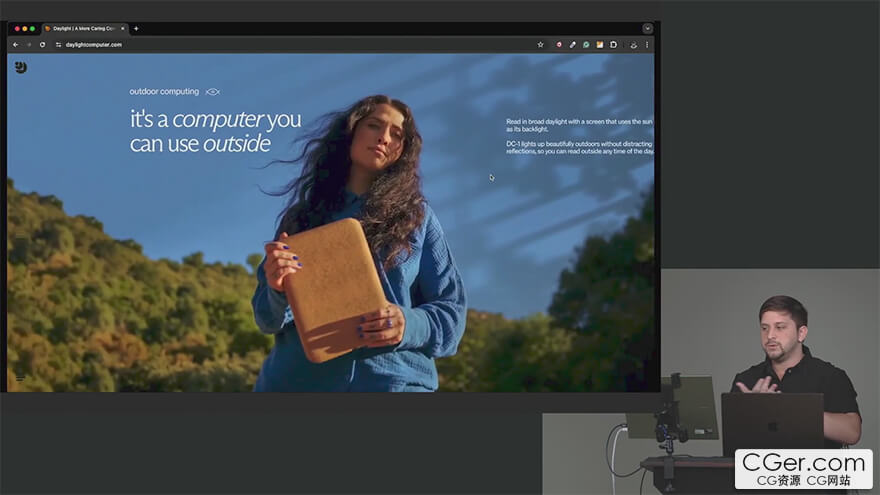
Task: Click the outdoor computing label
Action: pyautogui.click(x=164, y=92)
